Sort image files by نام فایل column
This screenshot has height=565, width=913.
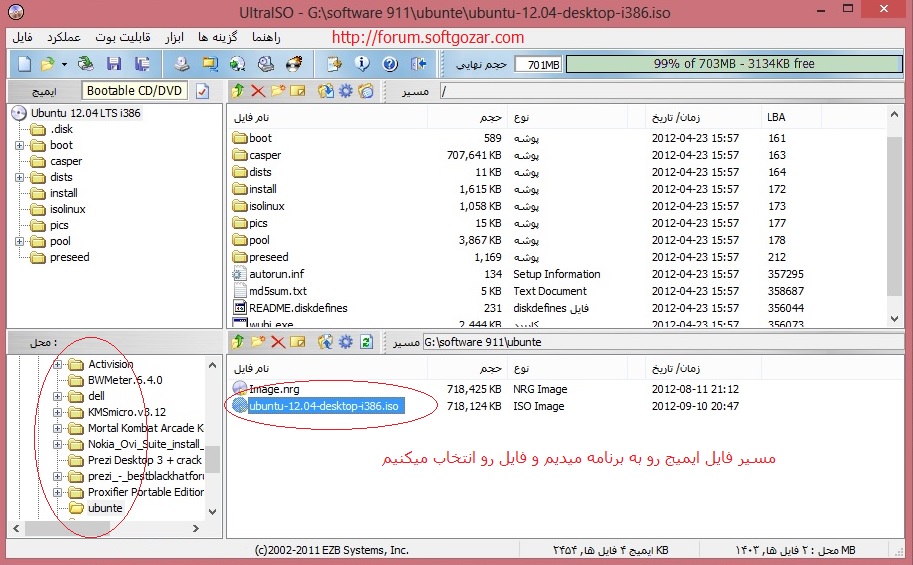click(x=327, y=118)
